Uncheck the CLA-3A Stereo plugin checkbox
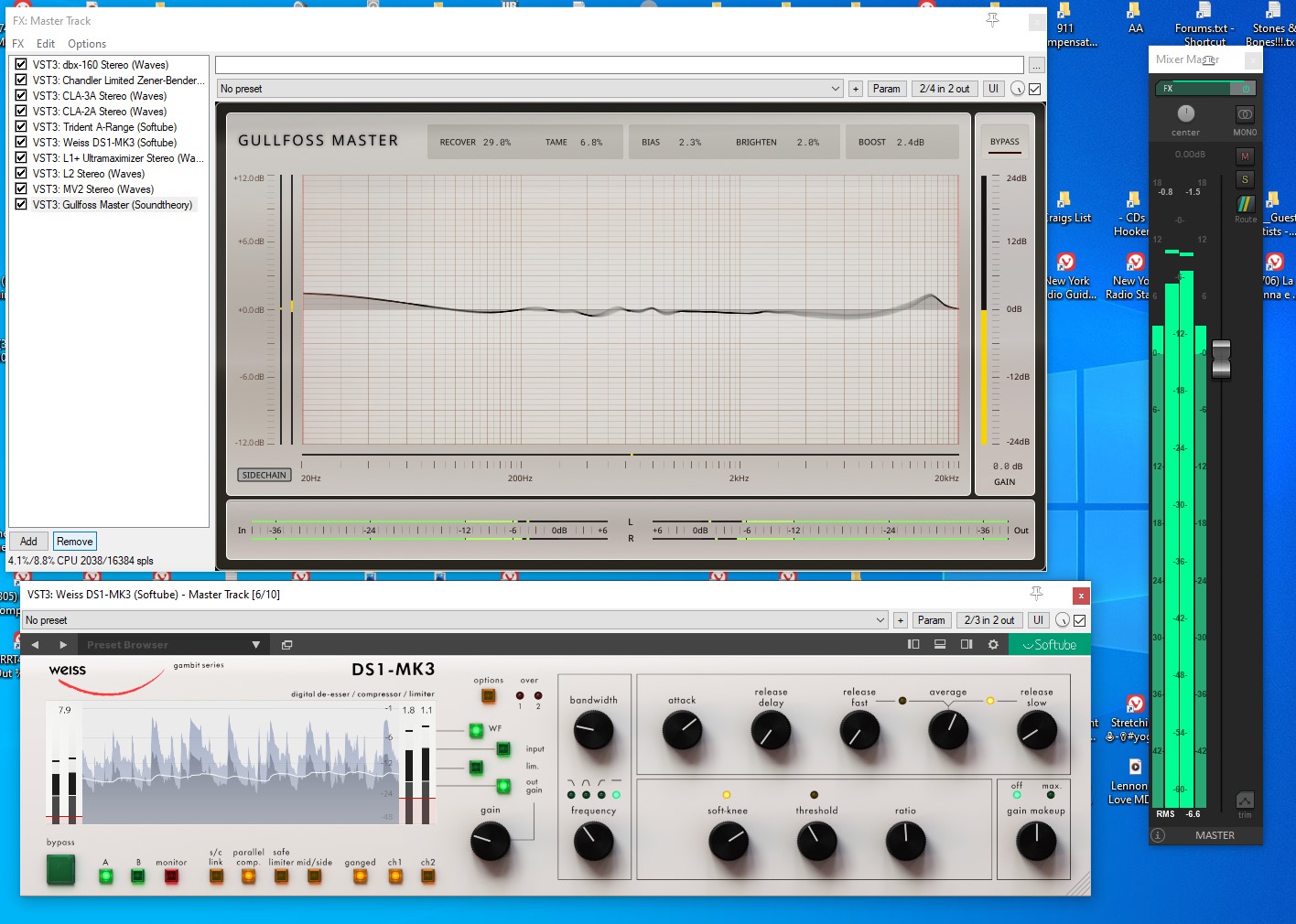Screen dimensions: 1296x924 click(20, 96)
